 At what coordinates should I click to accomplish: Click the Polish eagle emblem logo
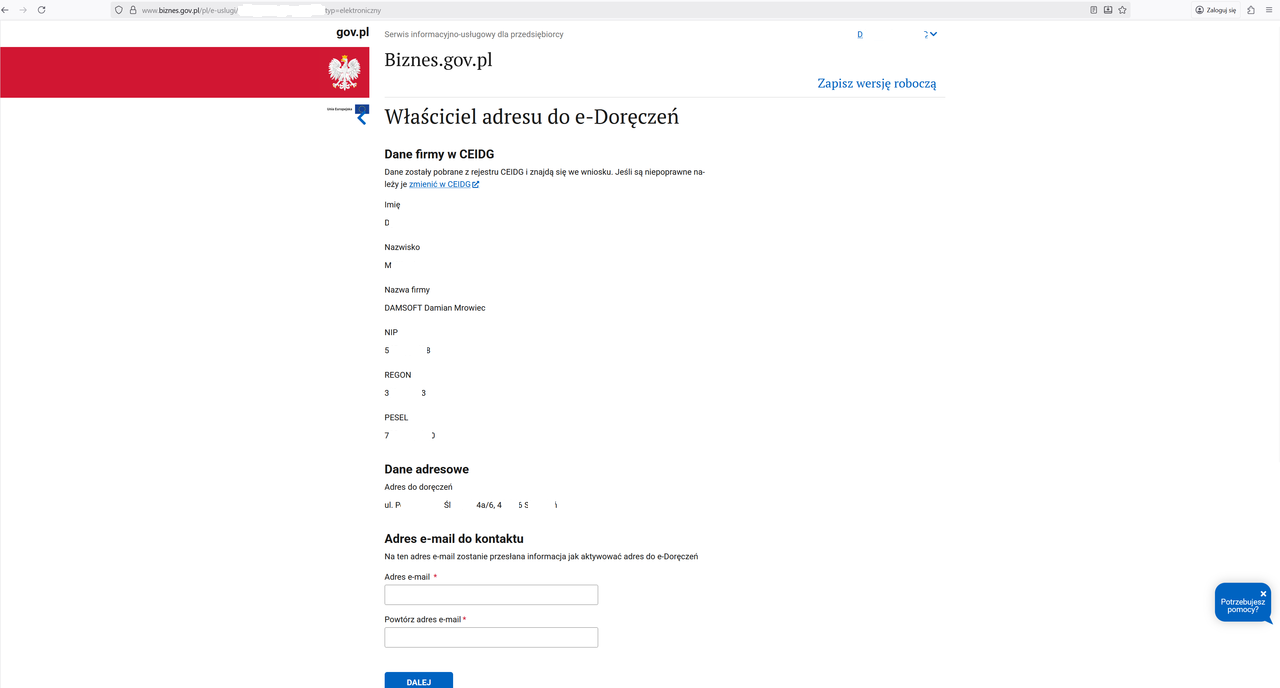[344, 72]
